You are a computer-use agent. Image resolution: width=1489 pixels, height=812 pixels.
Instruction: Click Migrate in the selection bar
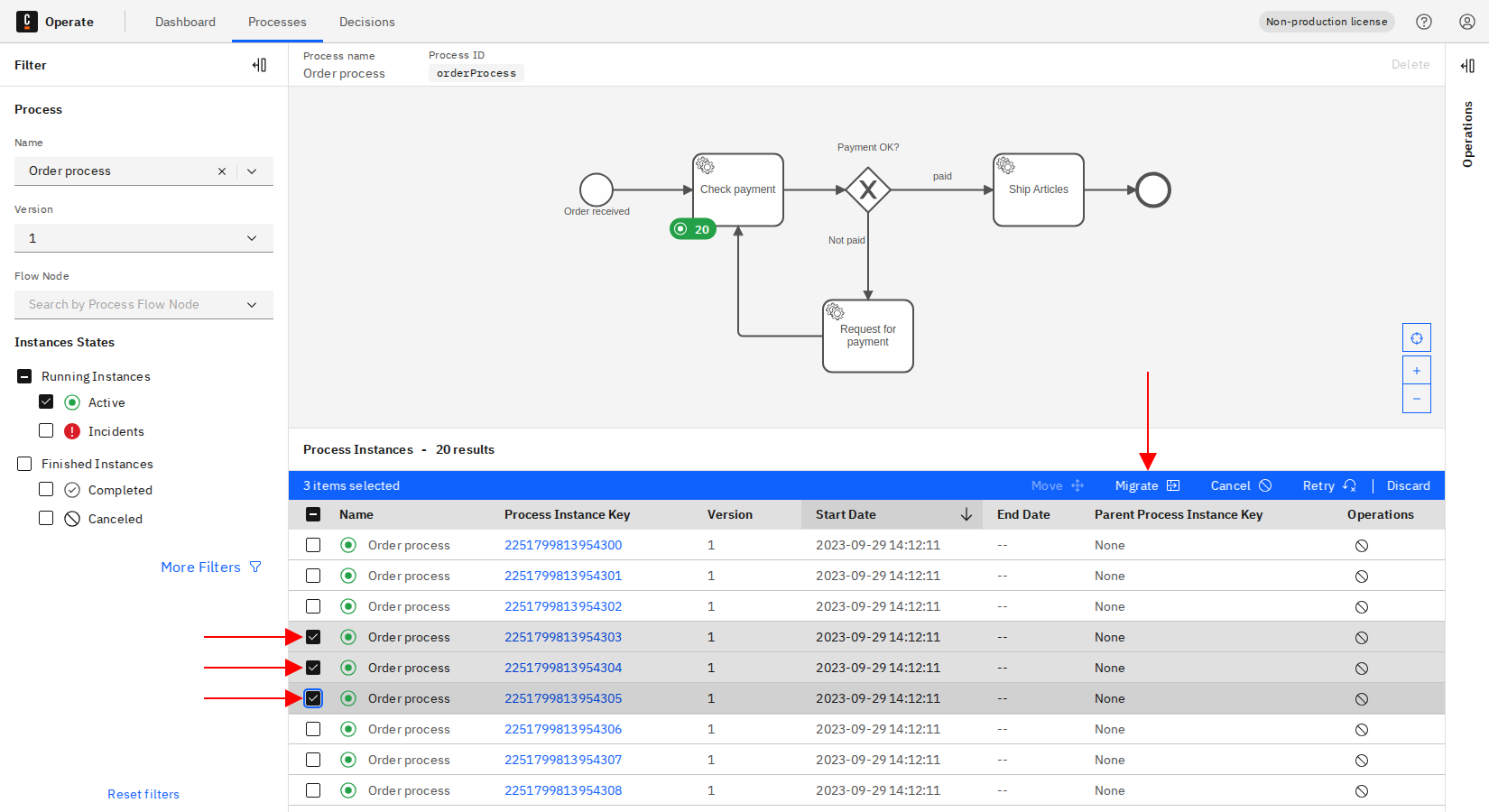click(1147, 485)
